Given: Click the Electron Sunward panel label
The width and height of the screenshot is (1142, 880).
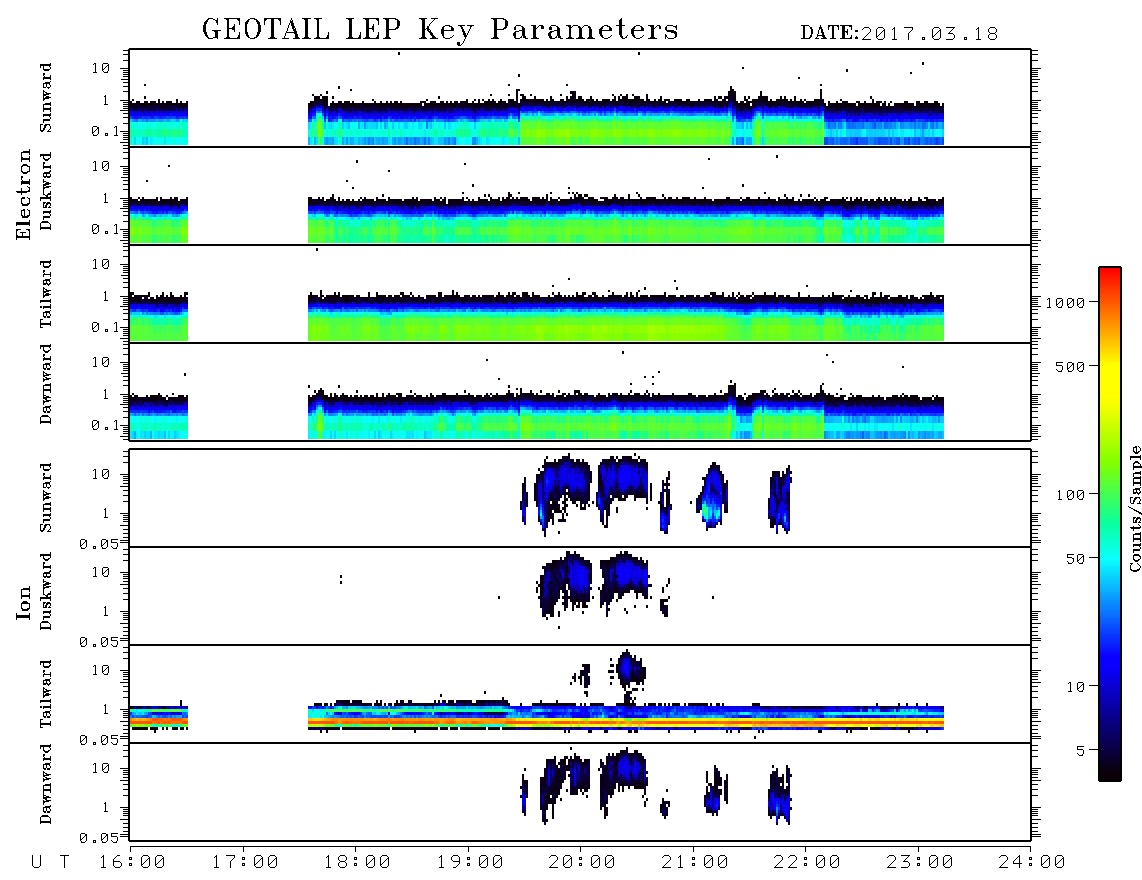Looking at the screenshot, I should pos(45,98).
